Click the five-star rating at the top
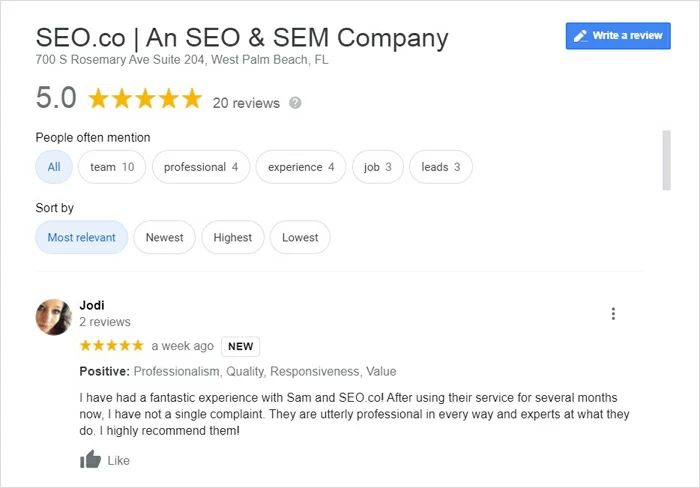Screen dimensions: 700x488 (x=145, y=99)
